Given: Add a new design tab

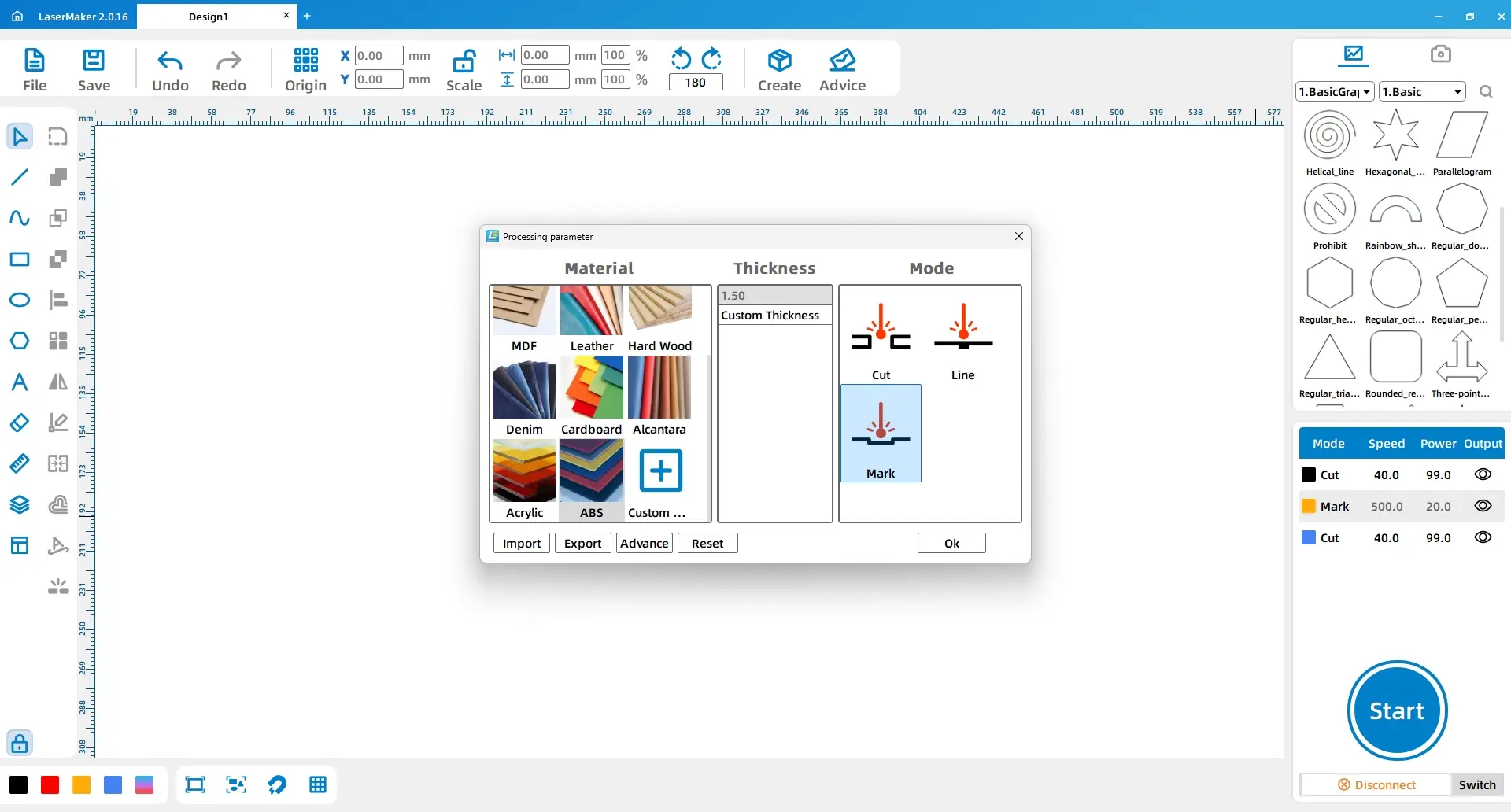Looking at the screenshot, I should (307, 16).
